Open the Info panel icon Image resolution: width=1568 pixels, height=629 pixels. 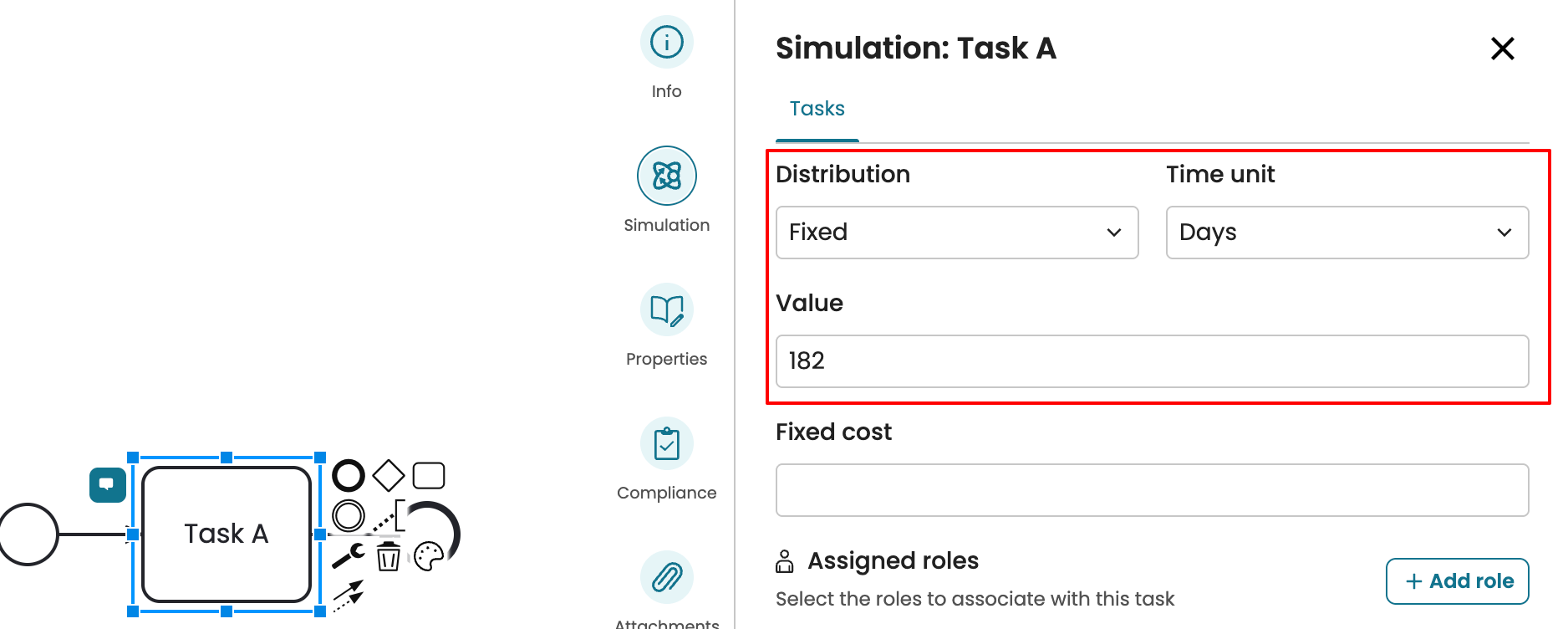pos(666,42)
